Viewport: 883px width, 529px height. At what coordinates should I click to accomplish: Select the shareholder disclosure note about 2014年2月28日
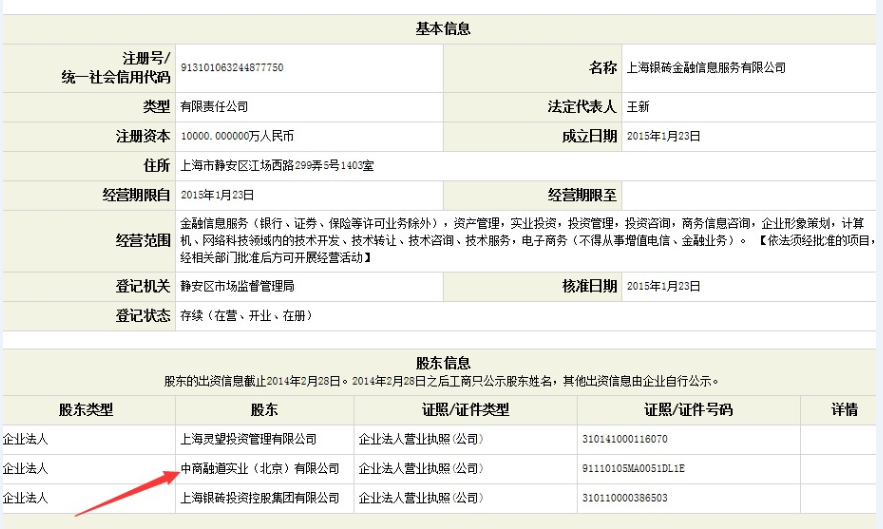pos(442,381)
